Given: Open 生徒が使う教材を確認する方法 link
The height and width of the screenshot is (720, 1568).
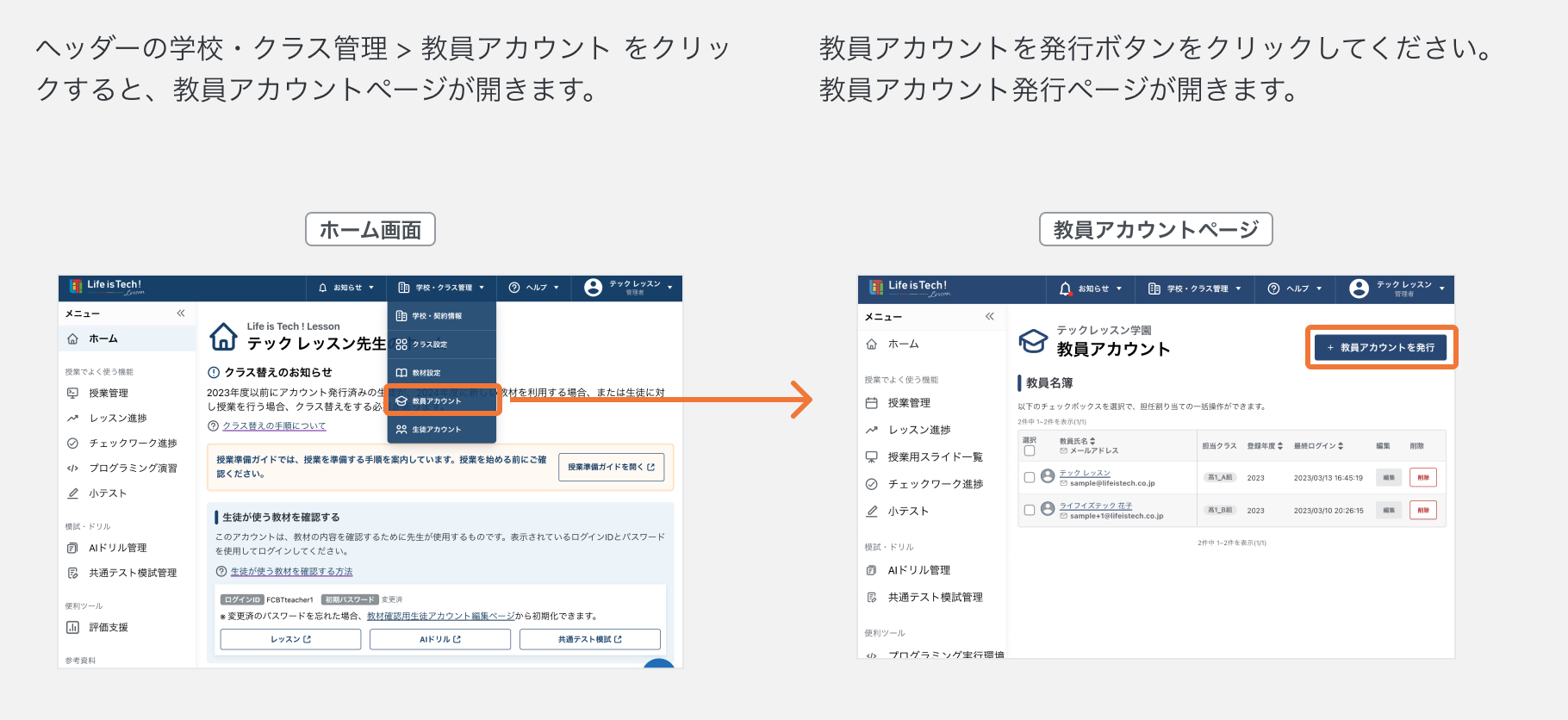Looking at the screenshot, I should [x=291, y=572].
